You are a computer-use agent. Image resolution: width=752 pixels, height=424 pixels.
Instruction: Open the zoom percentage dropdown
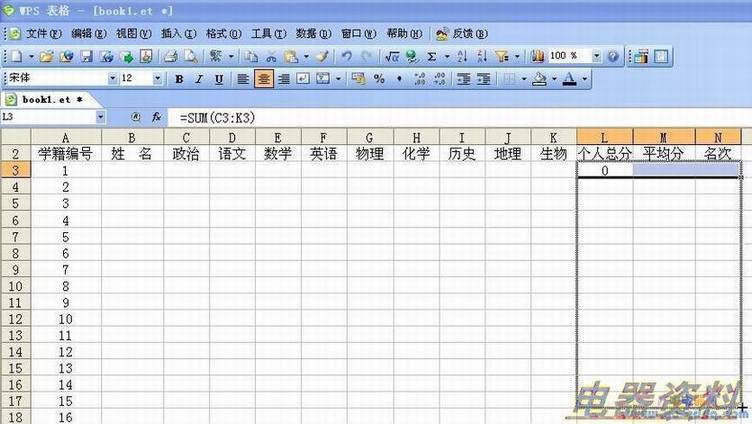[598, 57]
